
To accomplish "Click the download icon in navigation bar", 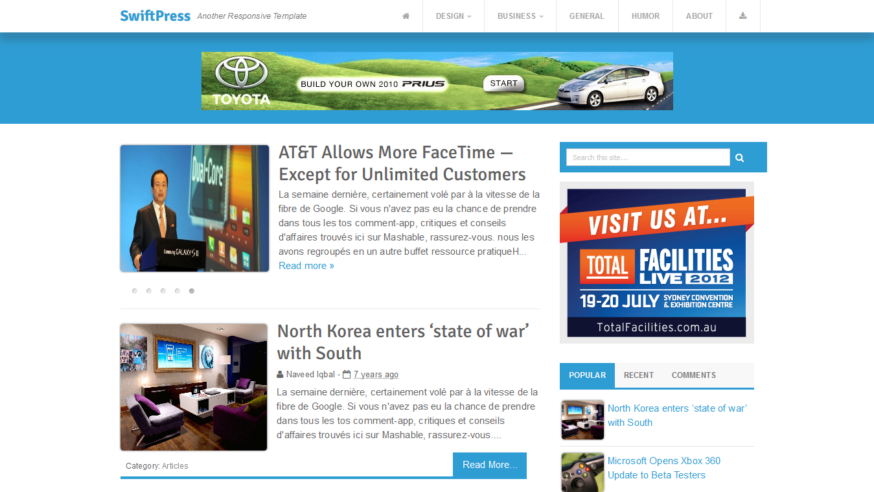I will (x=742, y=16).
